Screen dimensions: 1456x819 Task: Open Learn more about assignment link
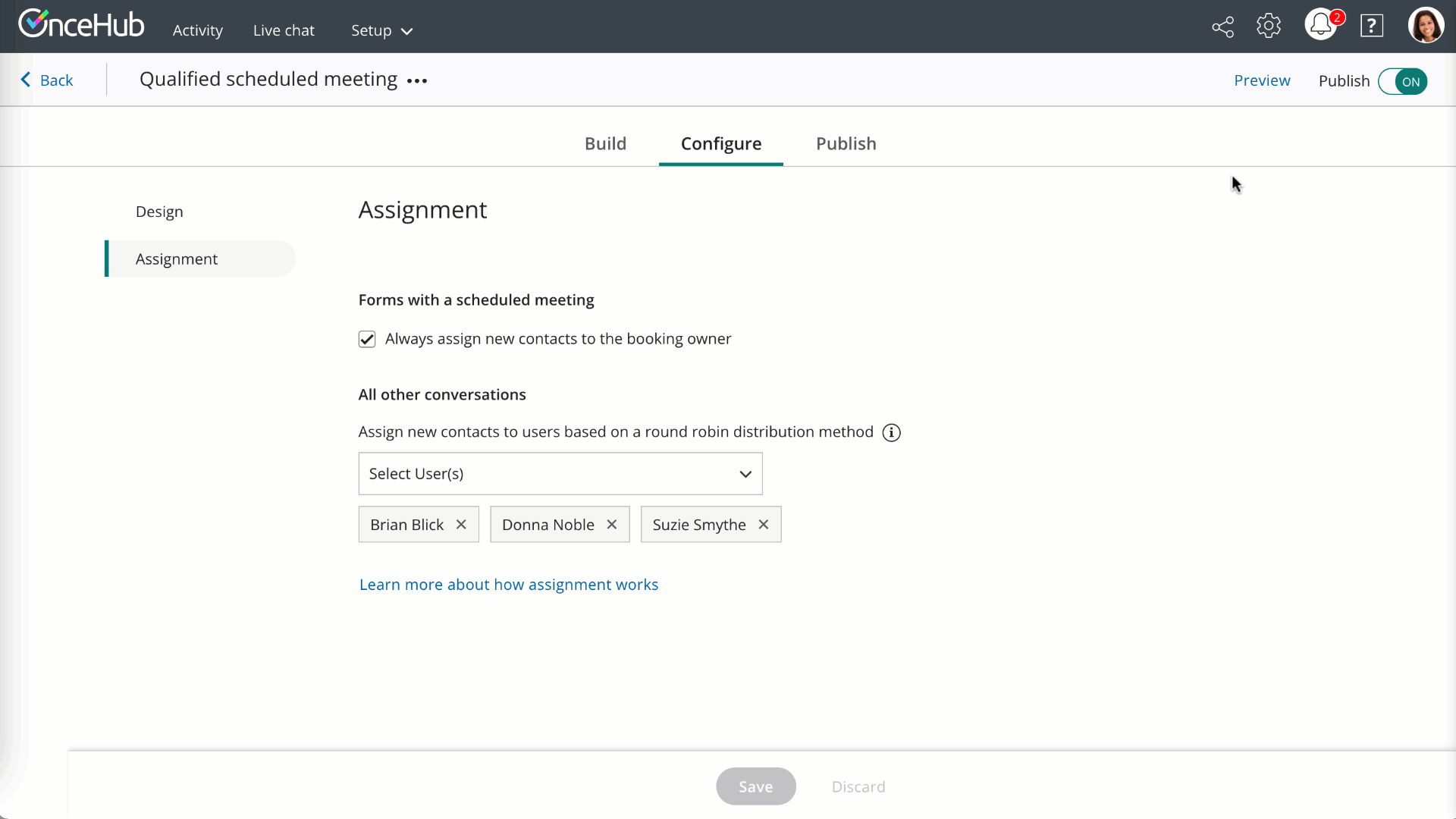pyautogui.click(x=508, y=585)
